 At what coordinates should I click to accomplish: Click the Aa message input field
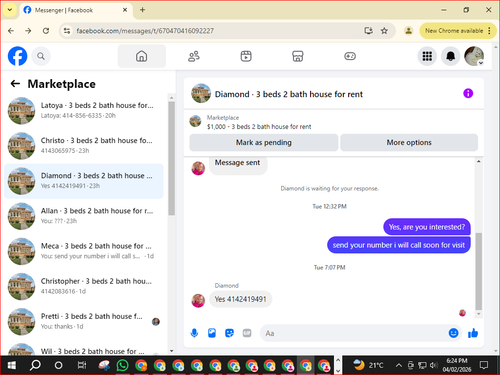pyautogui.click(x=353, y=333)
